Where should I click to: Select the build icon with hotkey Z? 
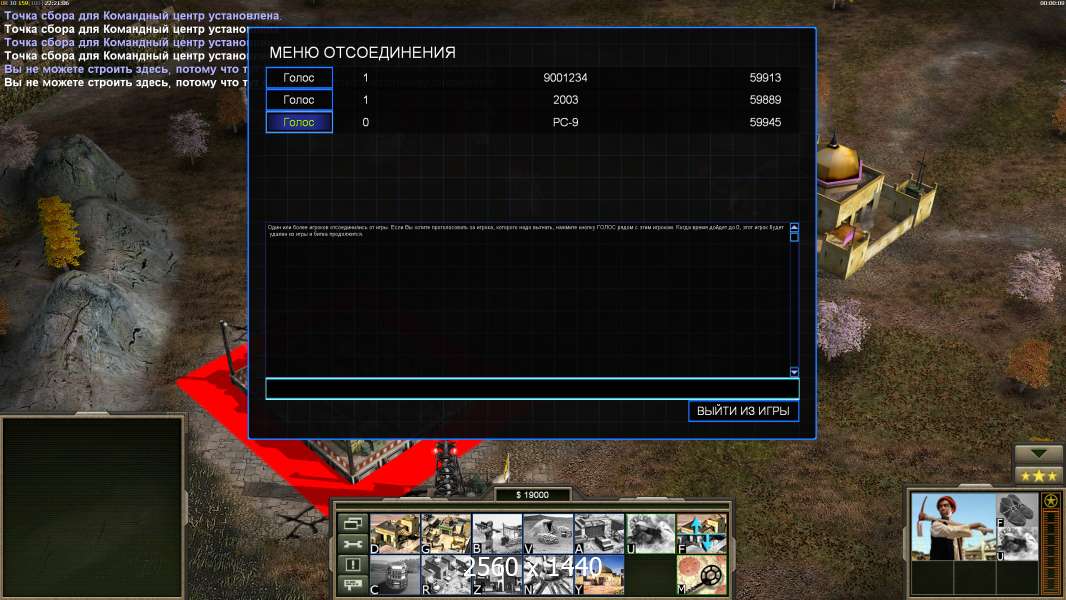(x=497, y=575)
